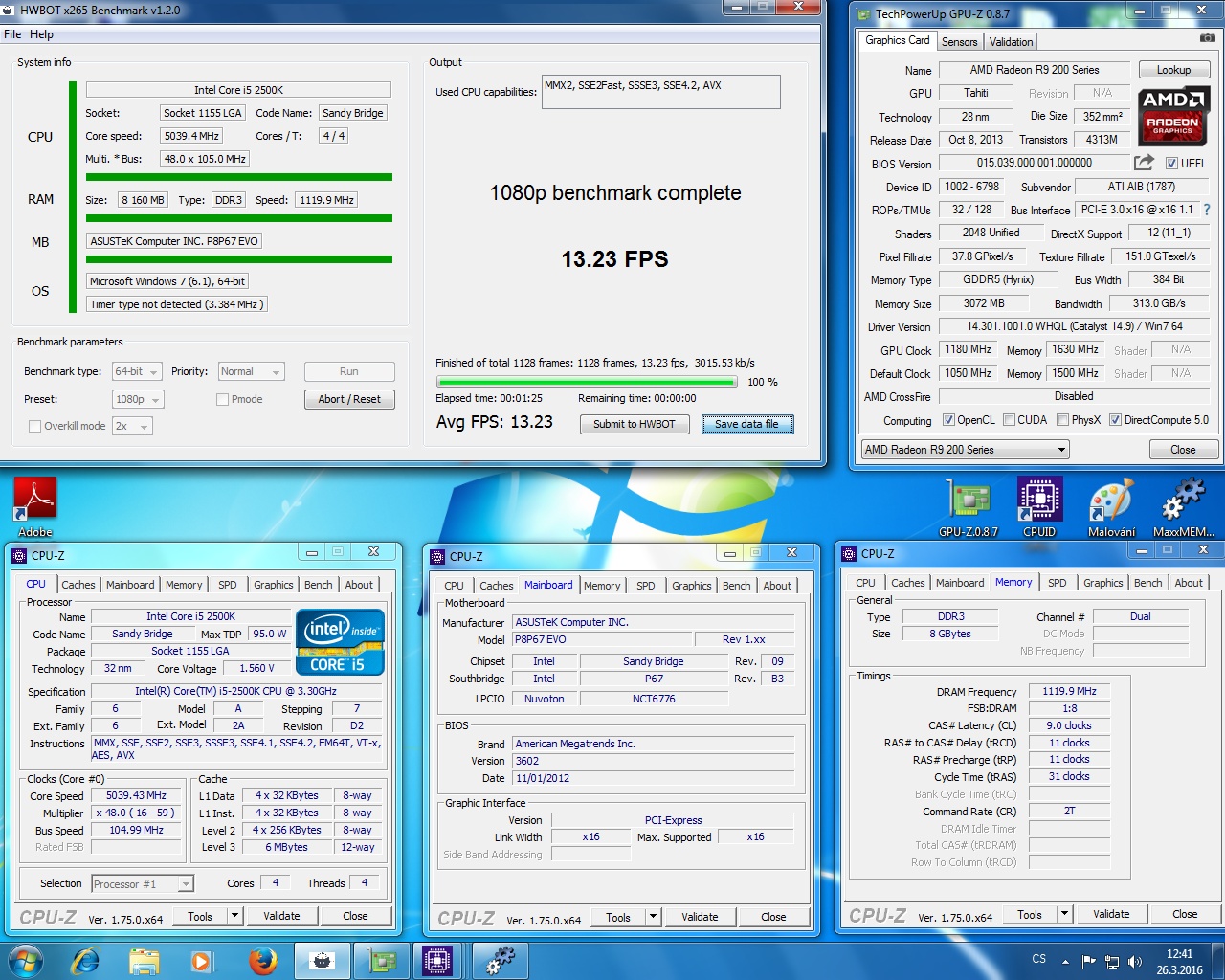Toggle the UEFI checkbox in GPU-Z

pos(1171,163)
